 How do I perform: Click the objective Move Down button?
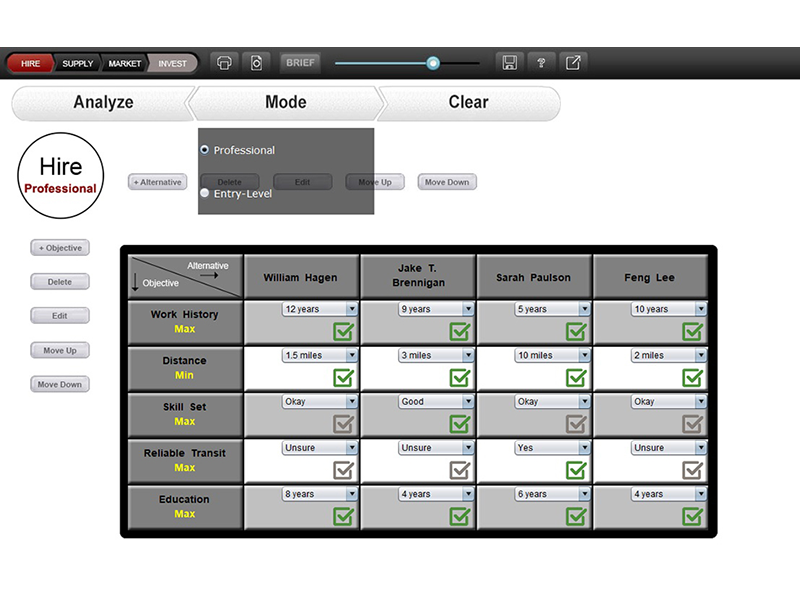coord(60,384)
